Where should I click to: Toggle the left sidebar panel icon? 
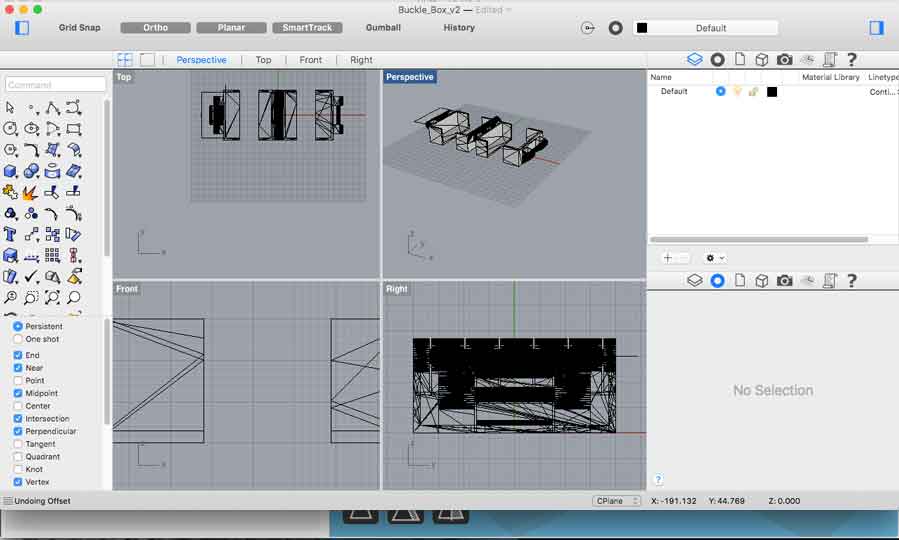pos(22,28)
